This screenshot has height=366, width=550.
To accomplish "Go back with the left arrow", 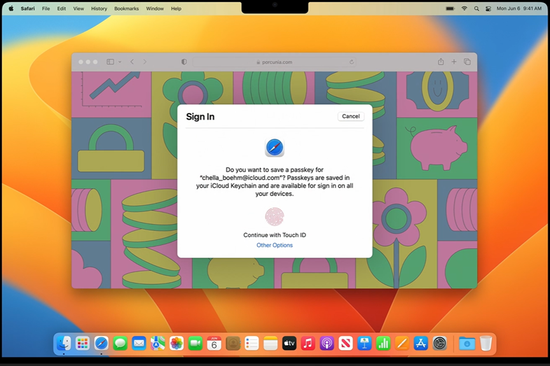I will coord(132,62).
